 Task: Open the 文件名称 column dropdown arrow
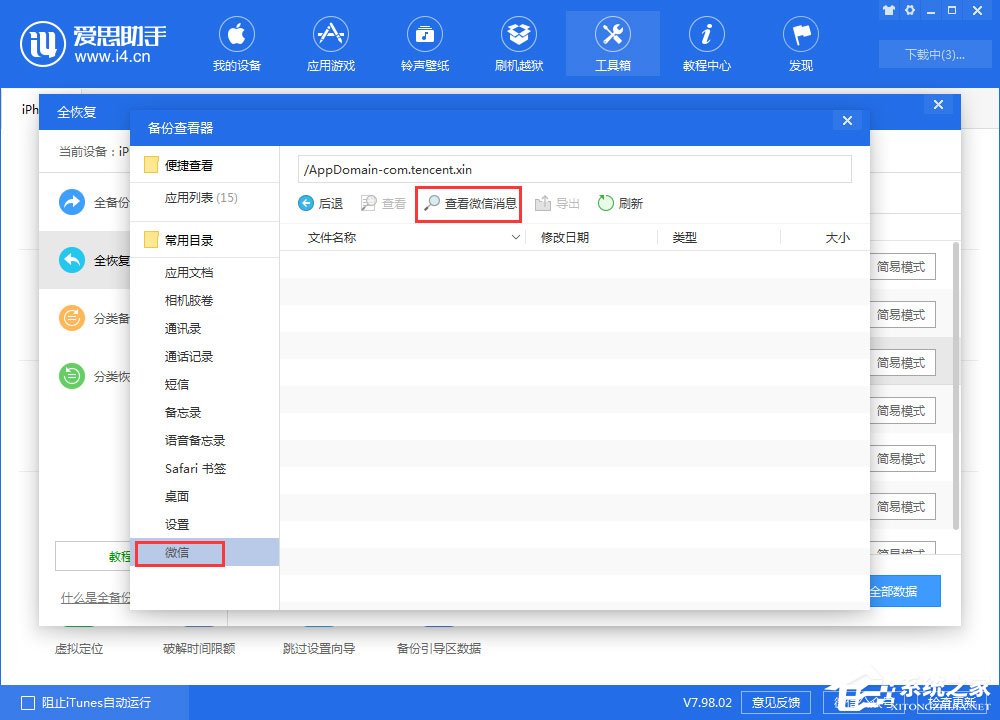(x=516, y=236)
